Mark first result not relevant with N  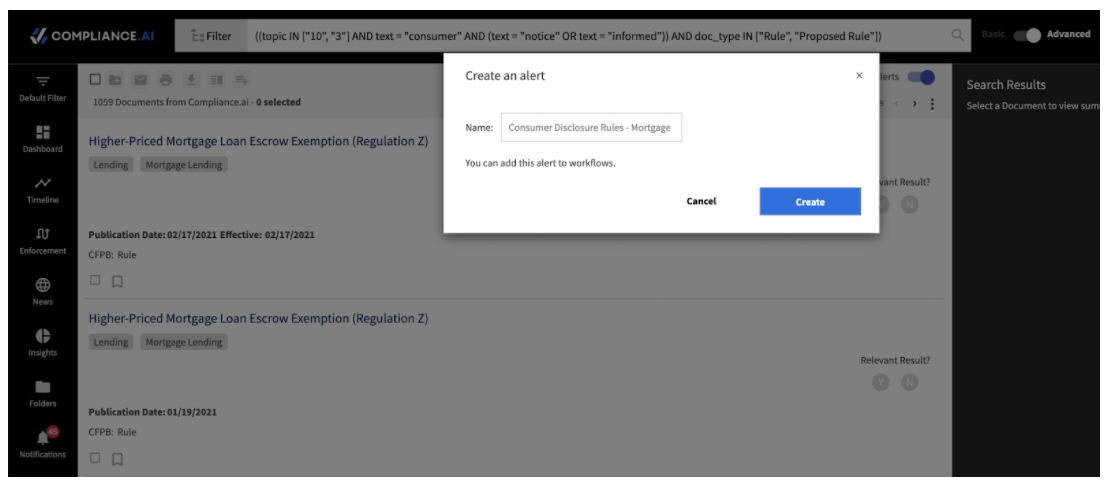pyautogui.click(x=910, y=205)
